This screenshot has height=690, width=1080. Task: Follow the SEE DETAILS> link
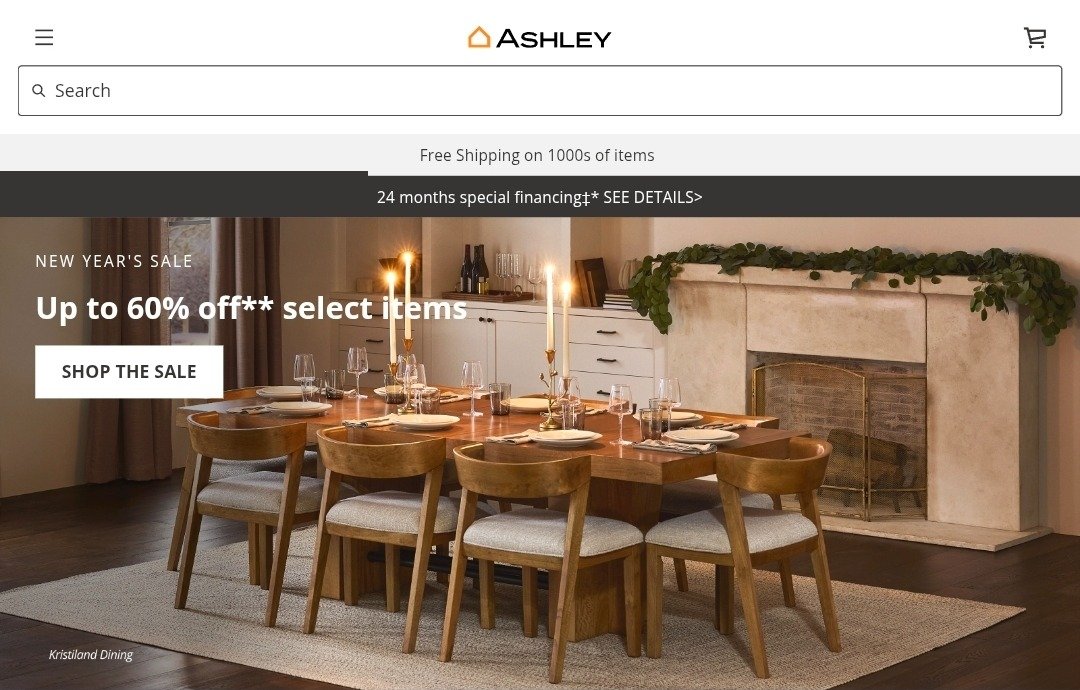coord(653,198)
